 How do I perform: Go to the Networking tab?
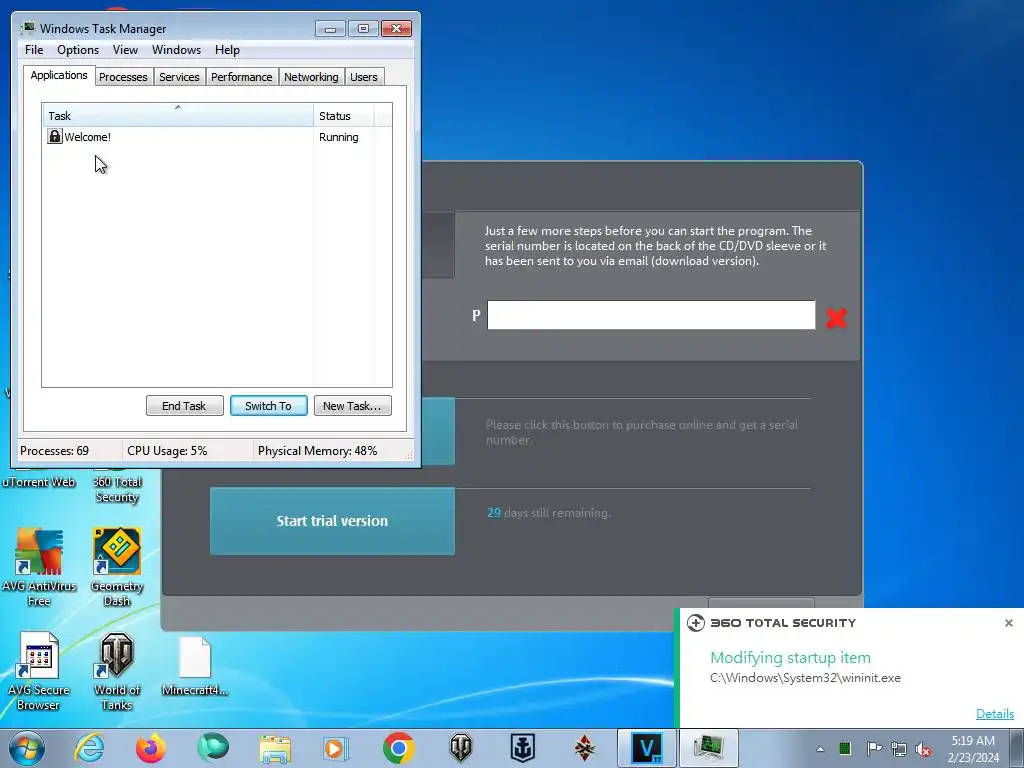tap(311, 77)
